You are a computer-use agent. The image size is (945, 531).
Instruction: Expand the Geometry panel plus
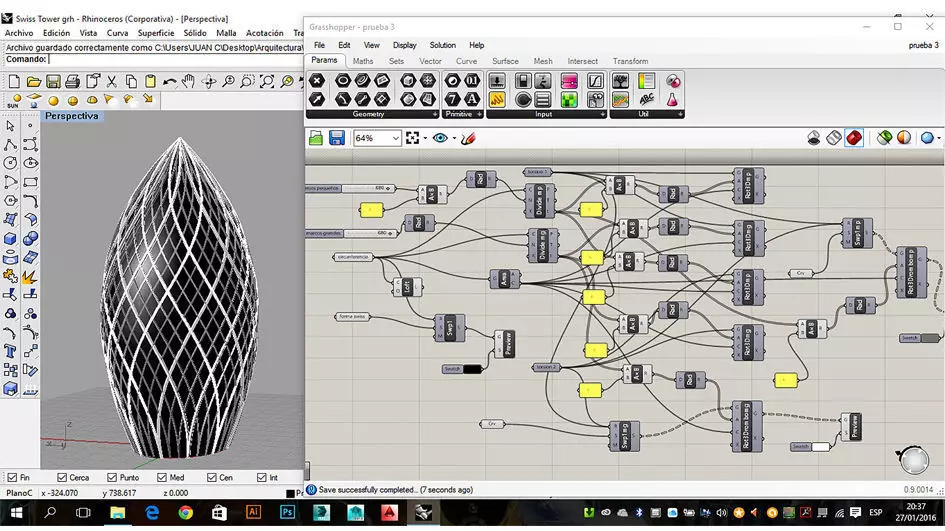pyautogui.click(x=435, y=114)
